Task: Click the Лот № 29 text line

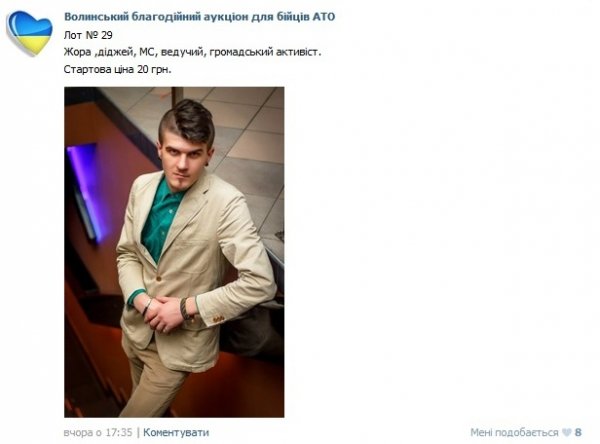Action: pyautogui.click(x=88, y=35)
